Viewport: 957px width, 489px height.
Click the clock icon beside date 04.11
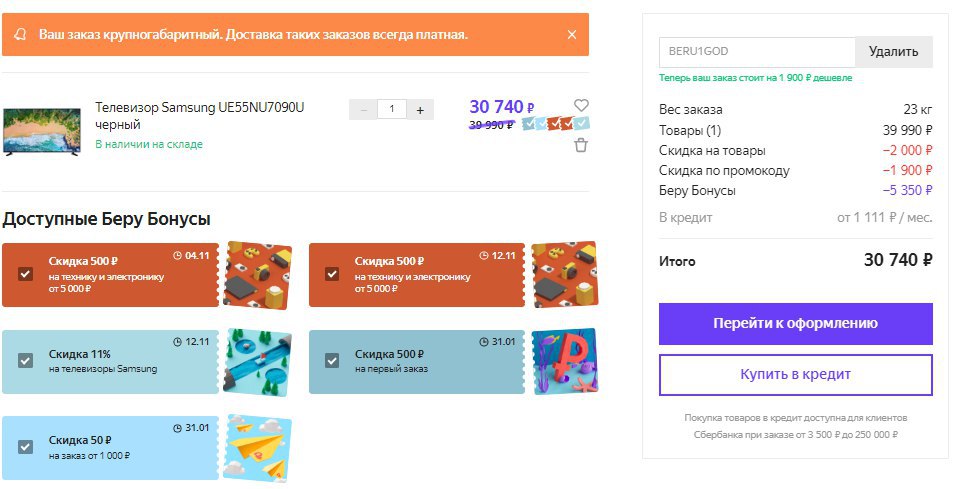pos(178,256)
